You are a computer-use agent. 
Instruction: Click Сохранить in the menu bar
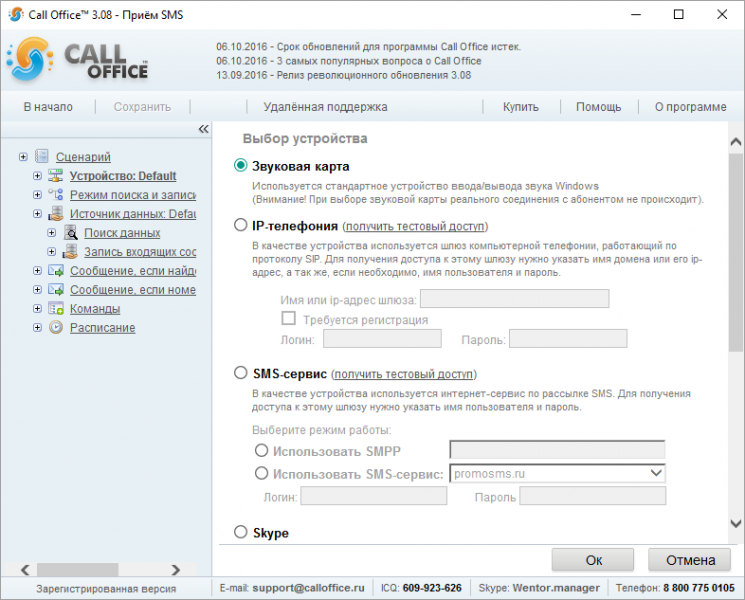[142, 107]
